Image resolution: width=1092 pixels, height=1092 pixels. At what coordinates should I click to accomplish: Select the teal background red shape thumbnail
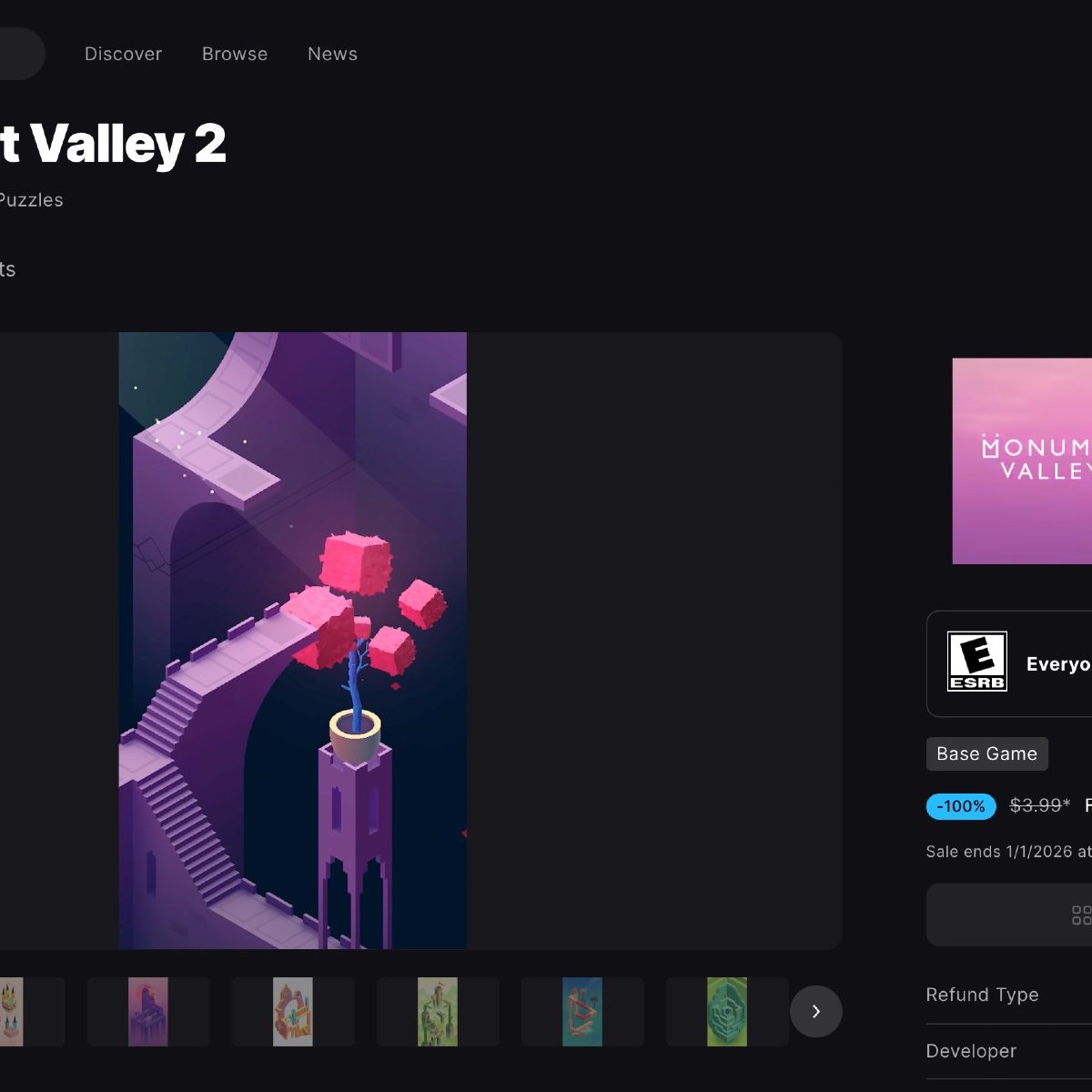(582, 1011)
